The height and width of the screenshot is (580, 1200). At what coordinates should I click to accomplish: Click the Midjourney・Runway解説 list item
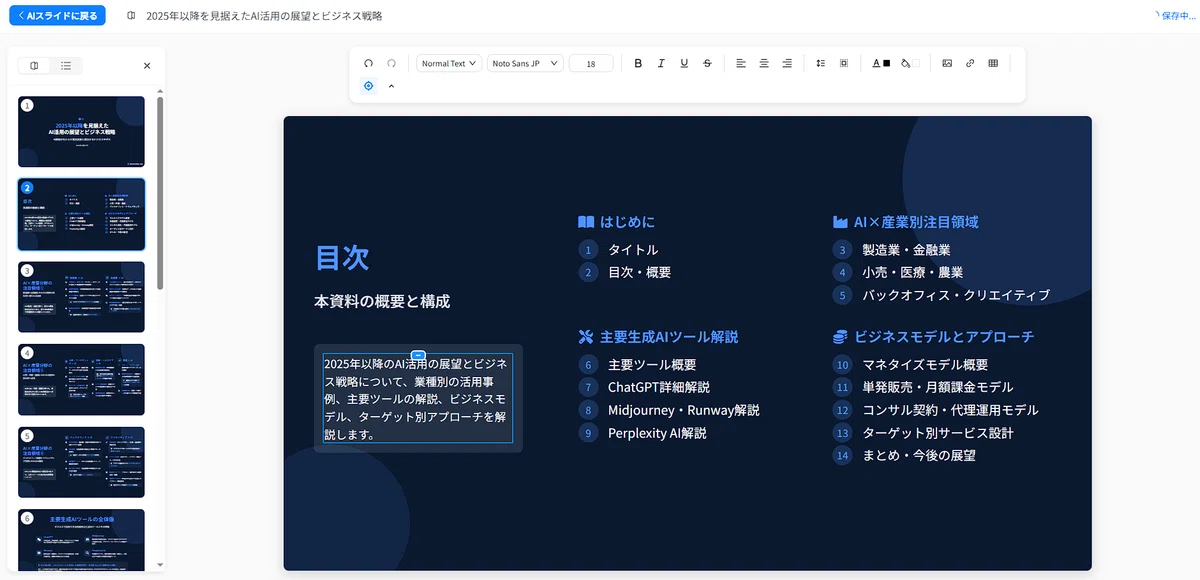coord(684,410)
